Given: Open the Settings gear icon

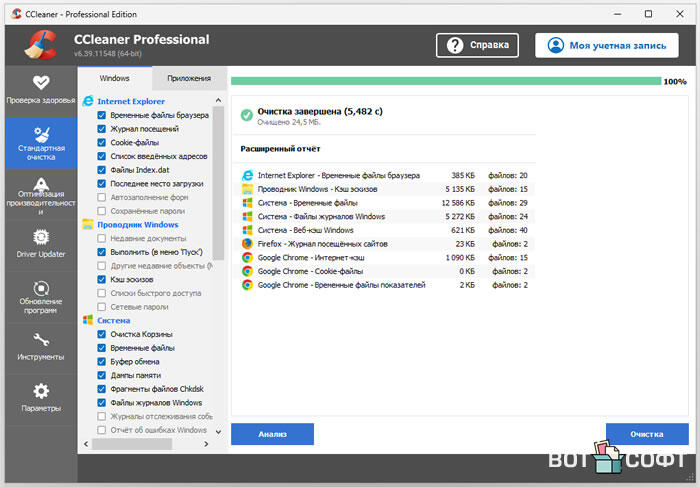Looking at the screenshot, I should coord(41,391).
